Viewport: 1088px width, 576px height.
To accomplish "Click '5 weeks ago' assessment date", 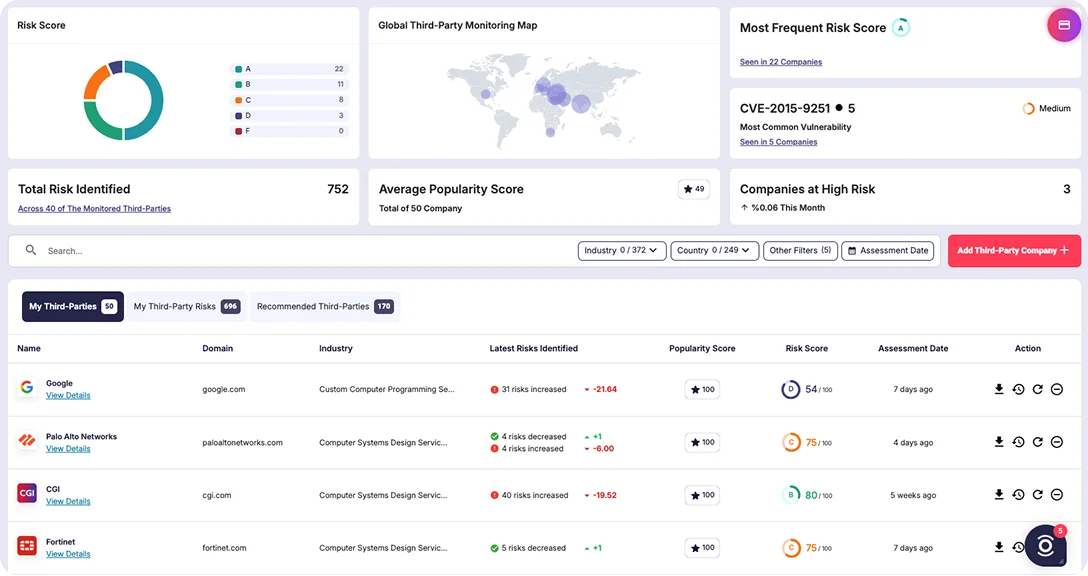I will pyautogui.click(x=913, y=495).
